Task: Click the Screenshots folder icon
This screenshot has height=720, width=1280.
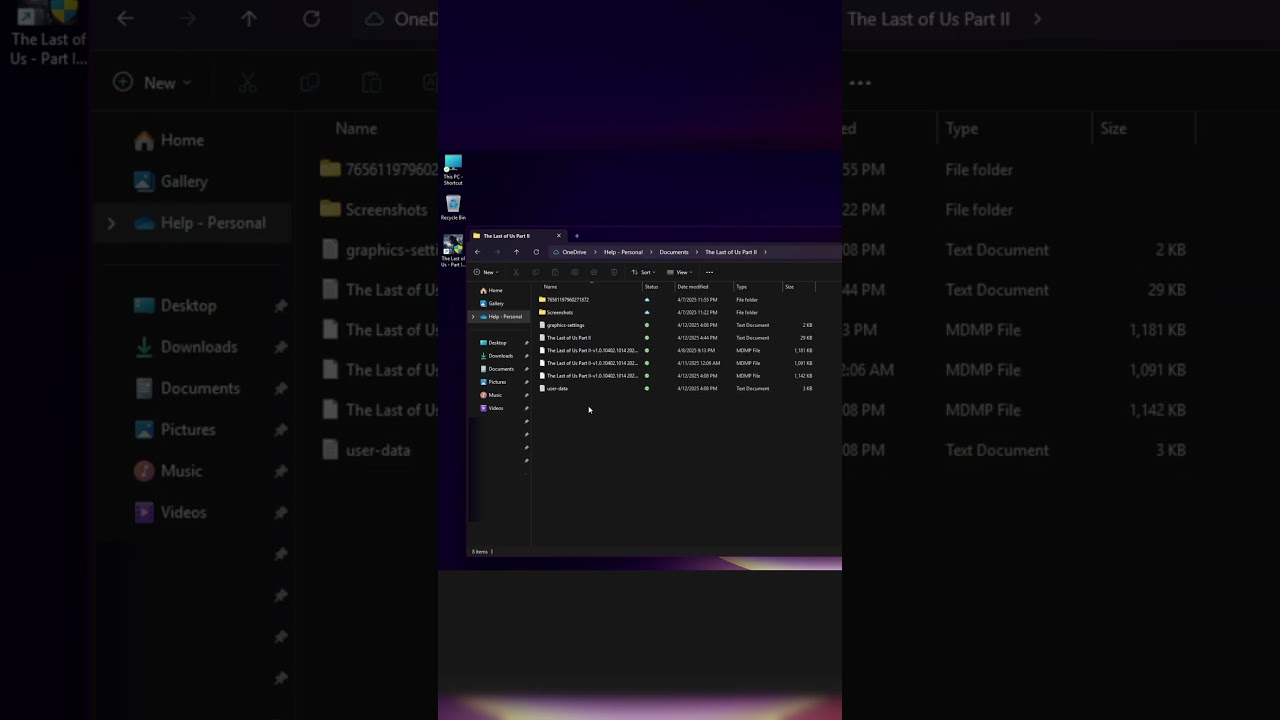Action: (542, 312)
